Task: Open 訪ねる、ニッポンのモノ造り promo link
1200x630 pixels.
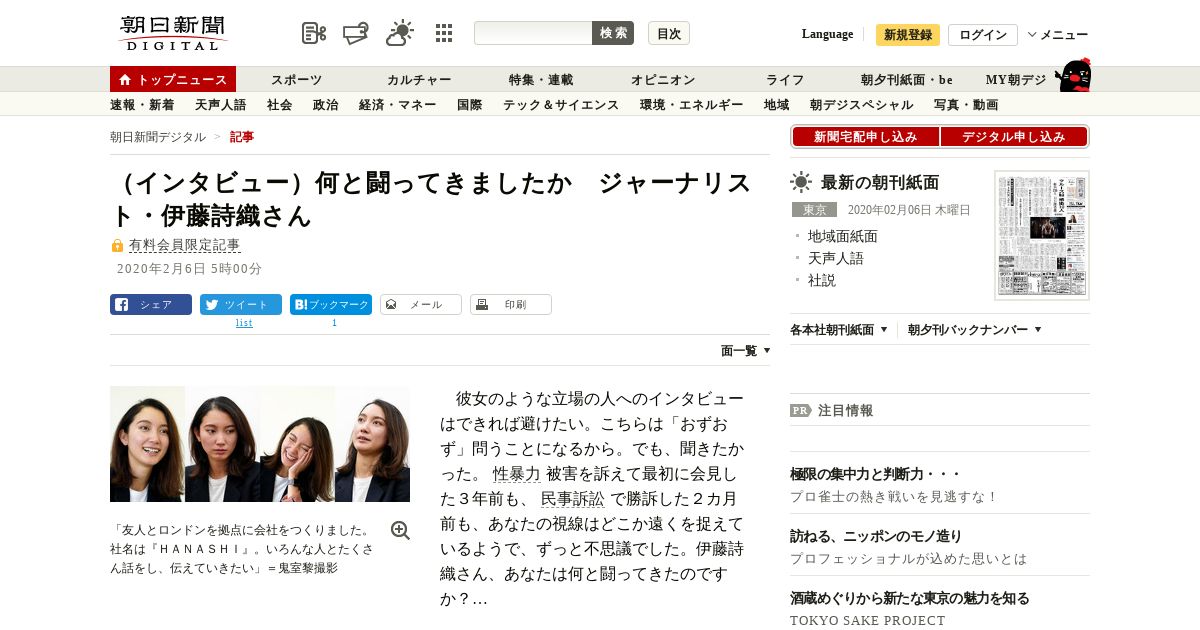Action: 876,536
